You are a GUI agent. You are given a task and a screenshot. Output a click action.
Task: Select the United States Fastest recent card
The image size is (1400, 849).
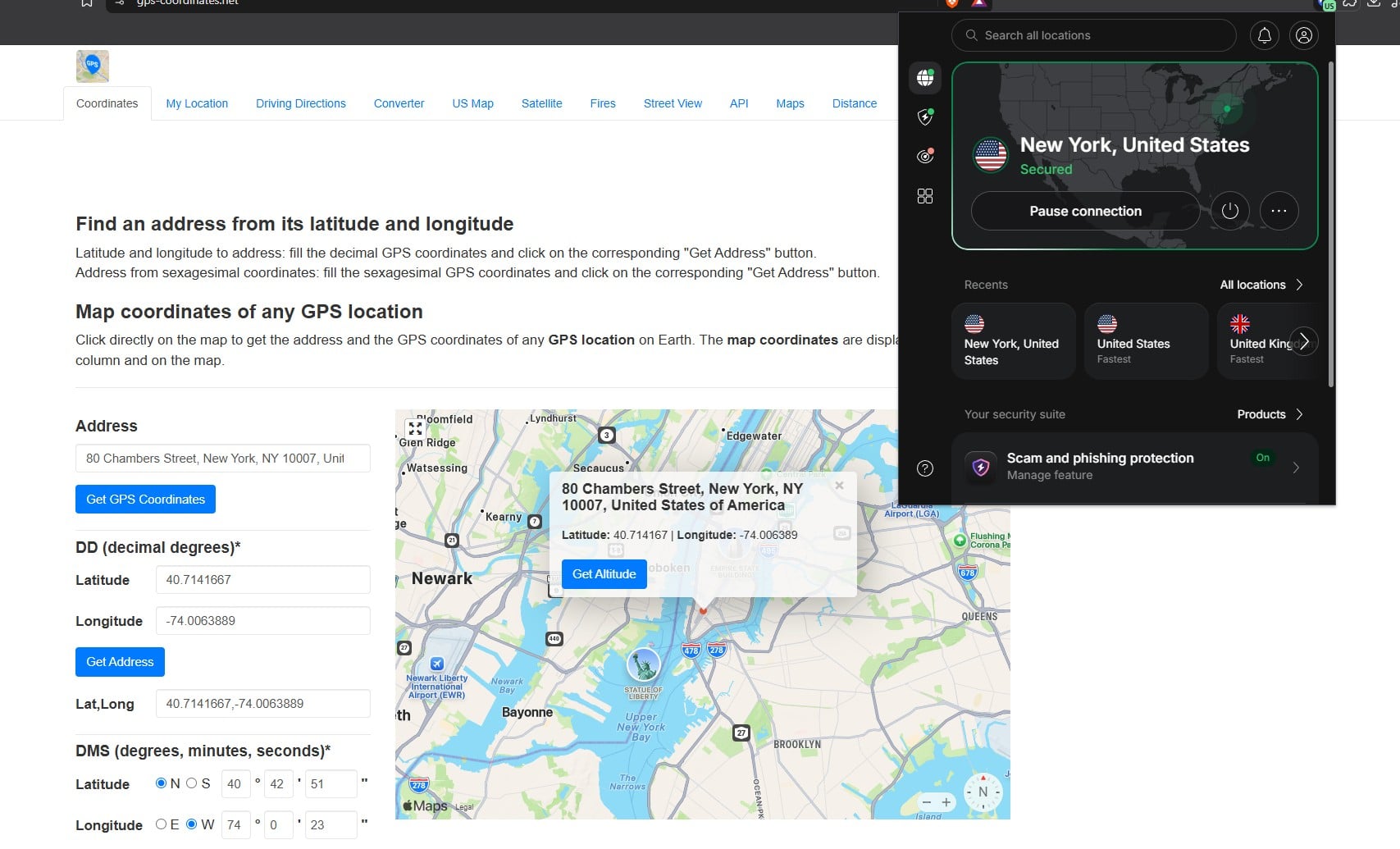tap(1146, 341)
